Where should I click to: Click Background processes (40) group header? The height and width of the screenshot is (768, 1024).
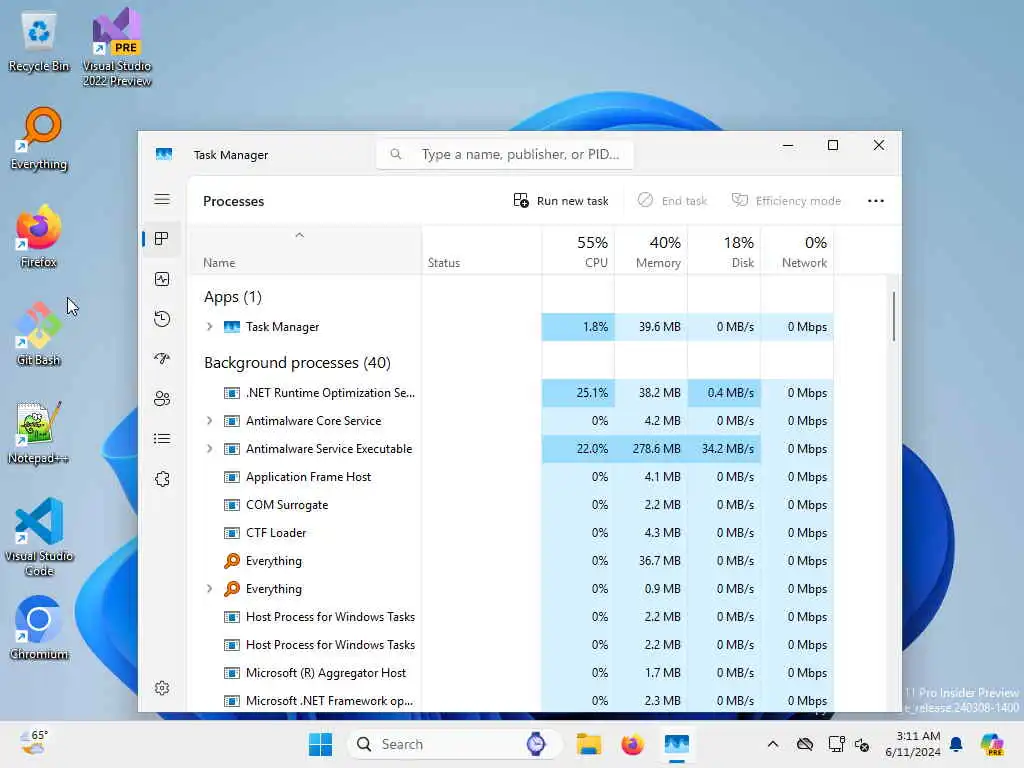tap(297, 362)
